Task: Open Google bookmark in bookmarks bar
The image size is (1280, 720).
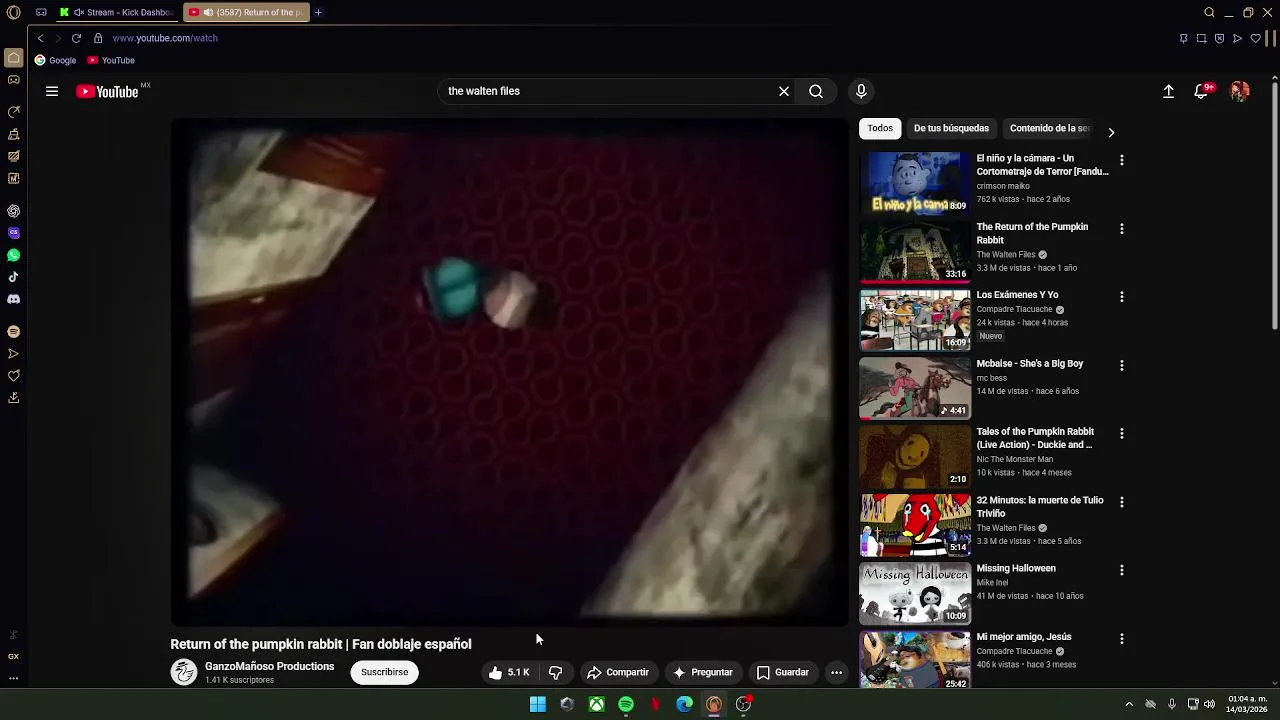Action: tap(55, 60)
